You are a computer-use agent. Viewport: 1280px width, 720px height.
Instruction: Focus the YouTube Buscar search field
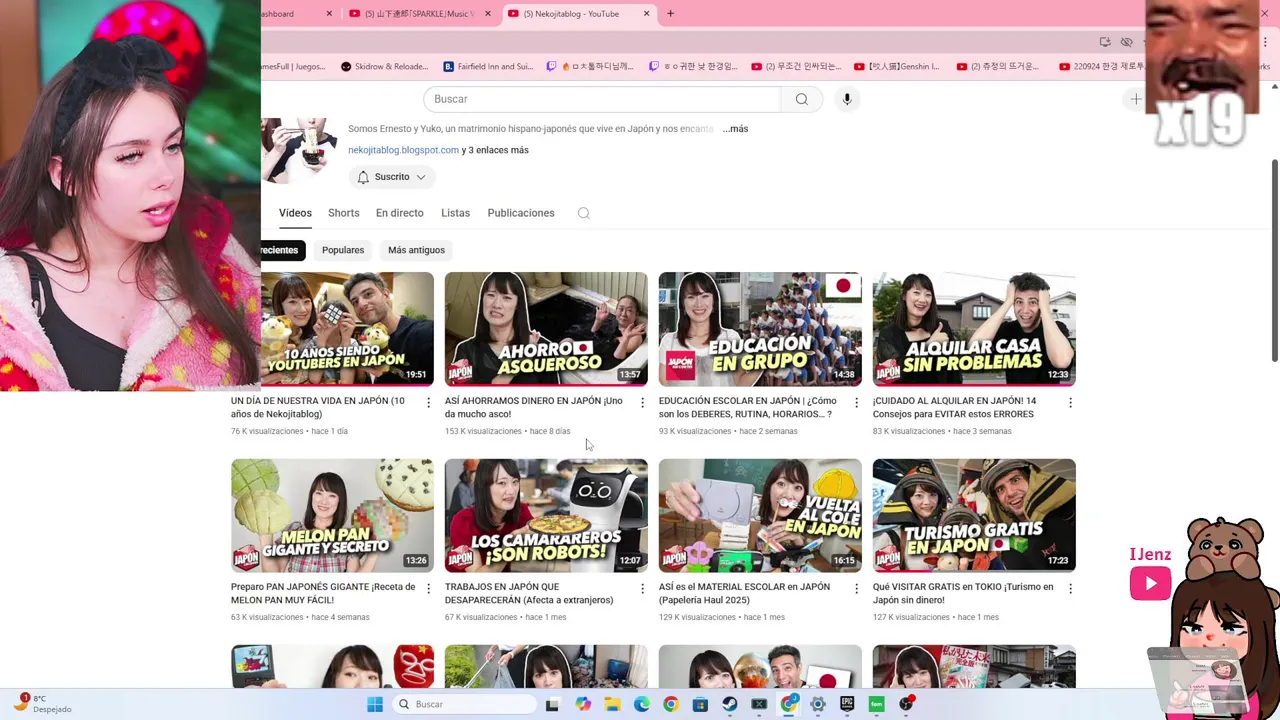[x=602, y=99]
